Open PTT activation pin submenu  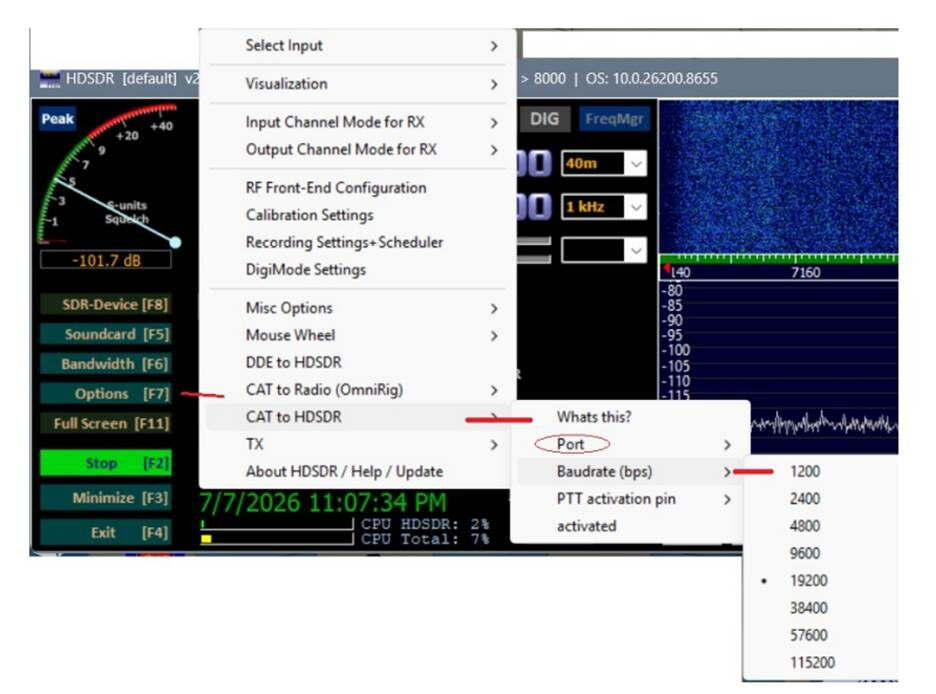tap(630, 499)
